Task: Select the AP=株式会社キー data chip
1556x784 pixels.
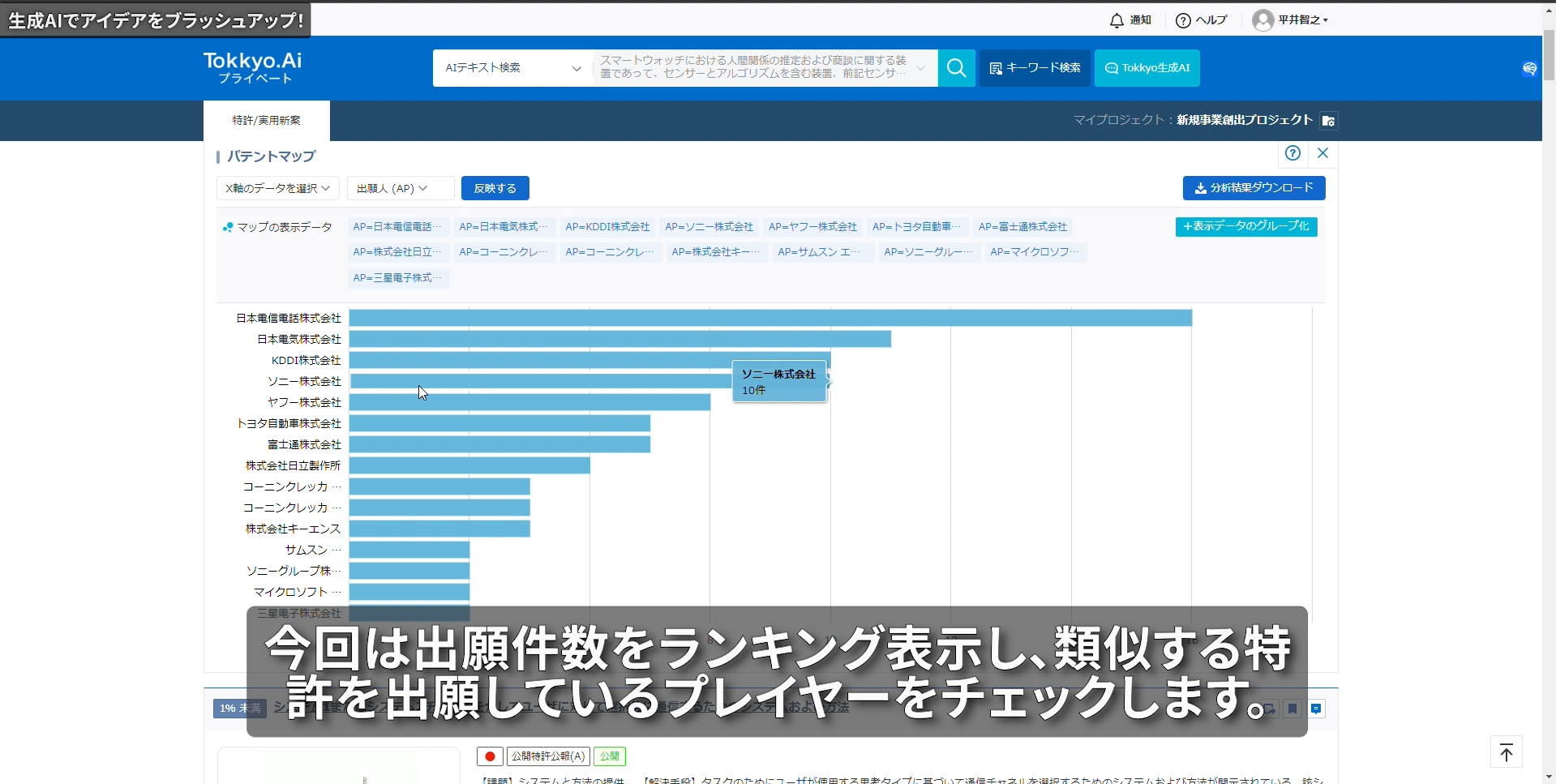Action: tap(716, 252)
